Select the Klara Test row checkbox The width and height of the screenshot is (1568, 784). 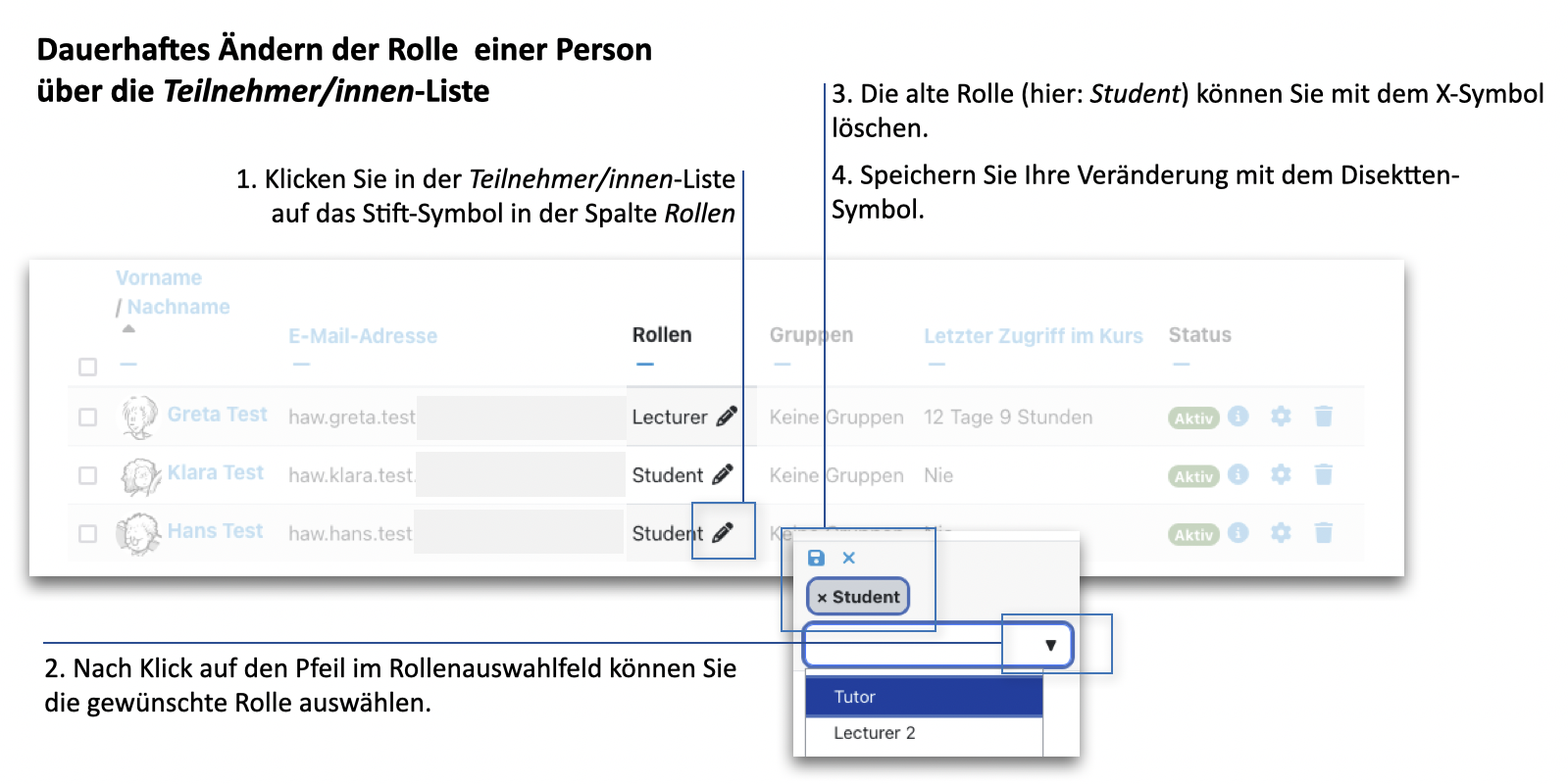88,475
